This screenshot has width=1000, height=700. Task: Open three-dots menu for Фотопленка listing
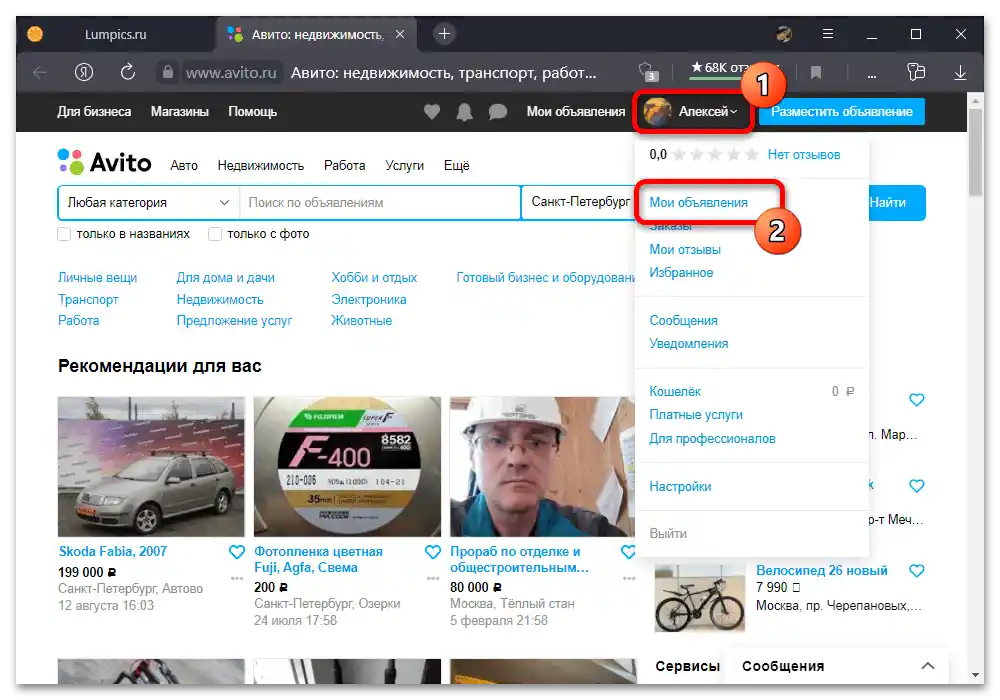point(432,578)
